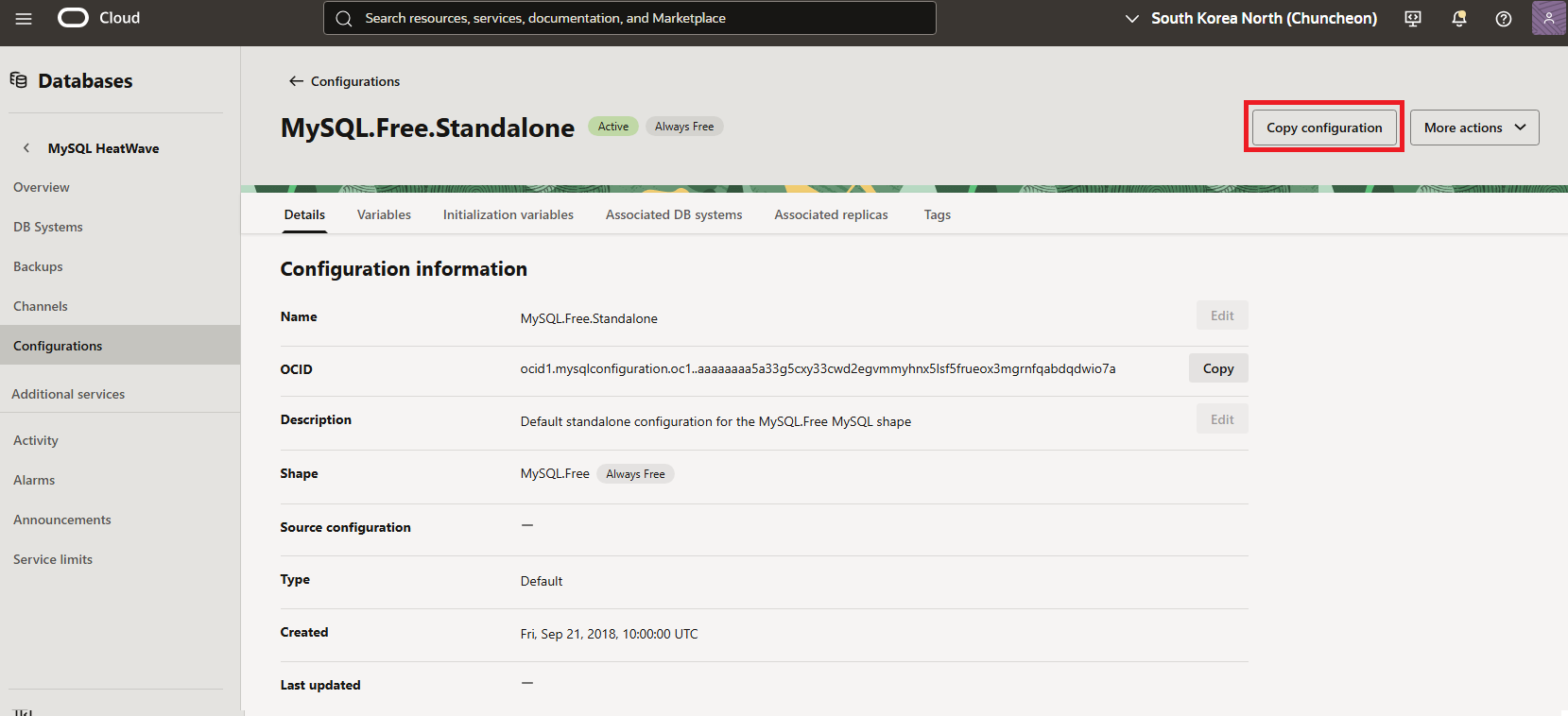Click the Always Free badge beside title
This screenshot has height=716, width=1568.
pyautogui.click(x=684, y=127)
